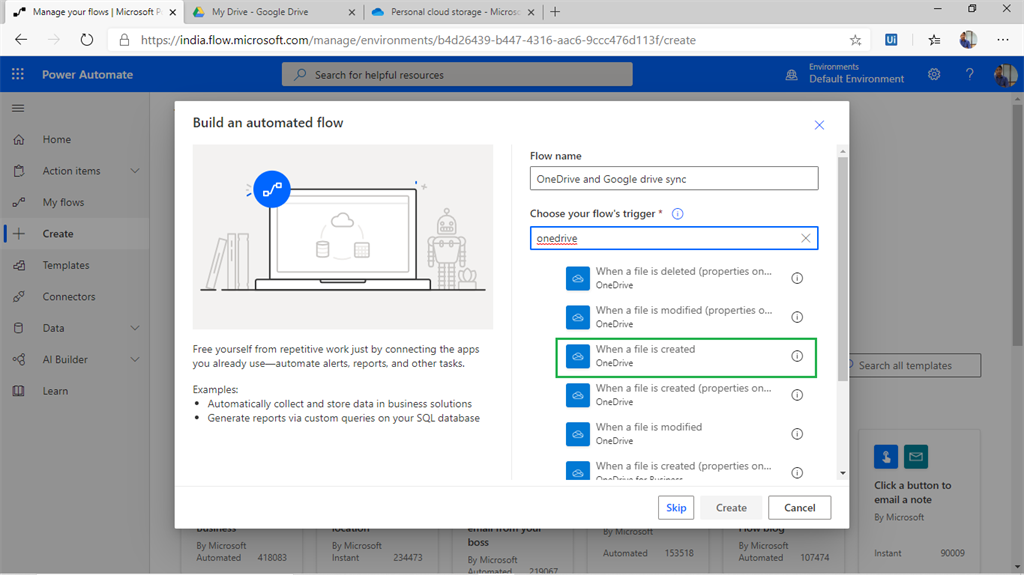Viewport: 1024px width, 575px height.
Task: Click the Data cylinder icon
Action: pyautogui.click(x=19, y=328)
